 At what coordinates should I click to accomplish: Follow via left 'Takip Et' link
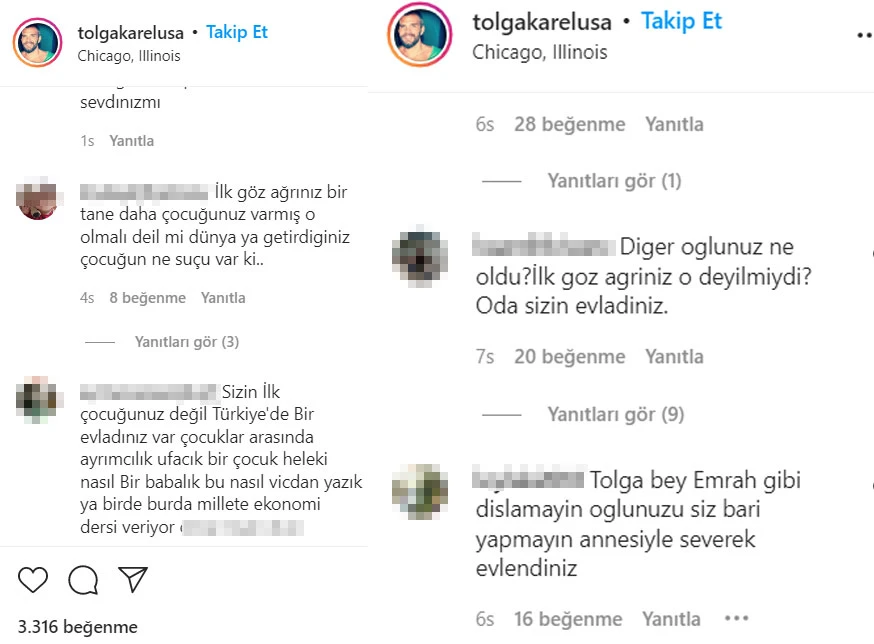point(237,32)
